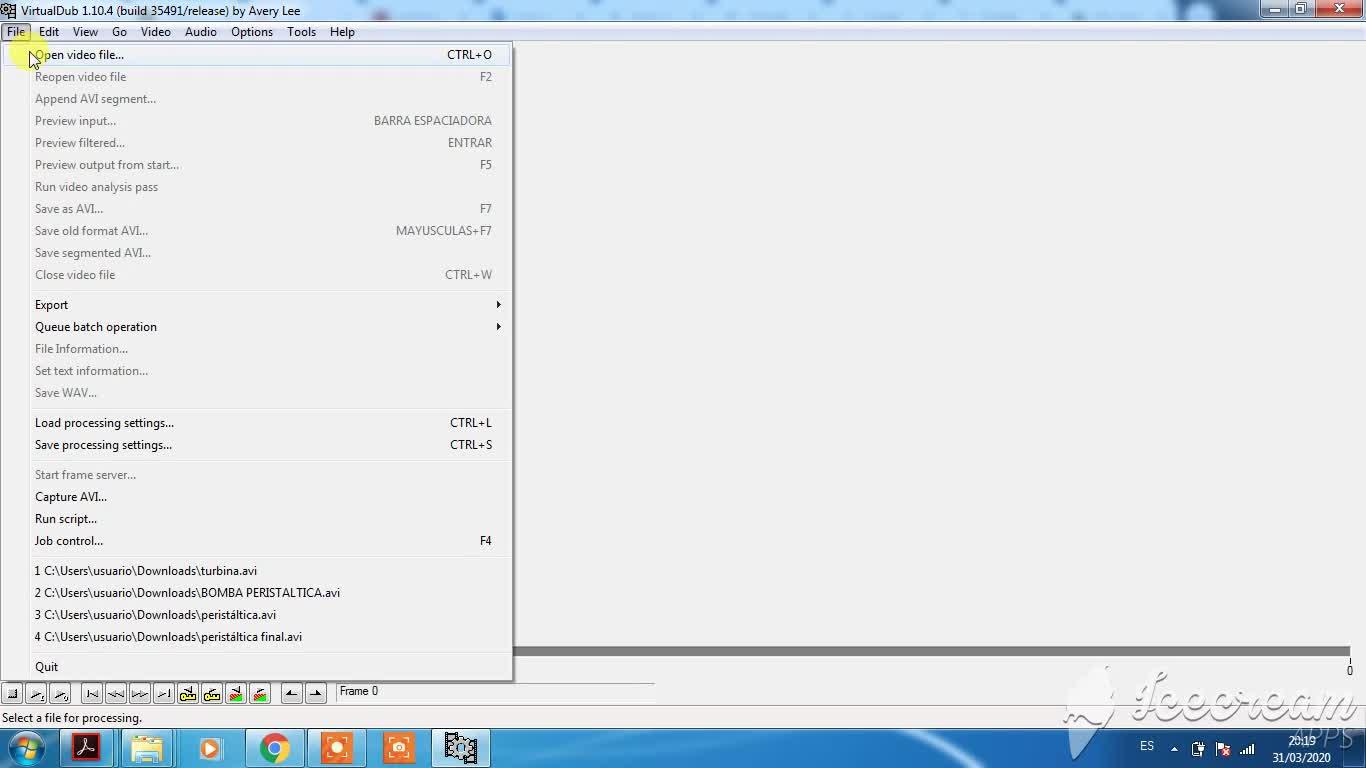Click the ES language indicator

click(1147, 746)
